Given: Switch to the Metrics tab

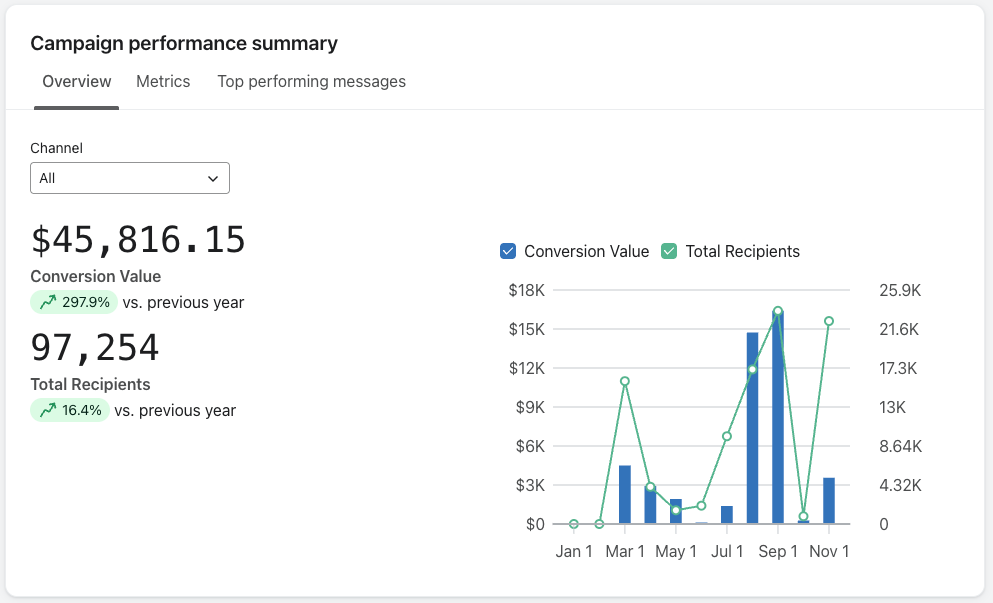Looking at the screenshot, I should click(163, 82).
